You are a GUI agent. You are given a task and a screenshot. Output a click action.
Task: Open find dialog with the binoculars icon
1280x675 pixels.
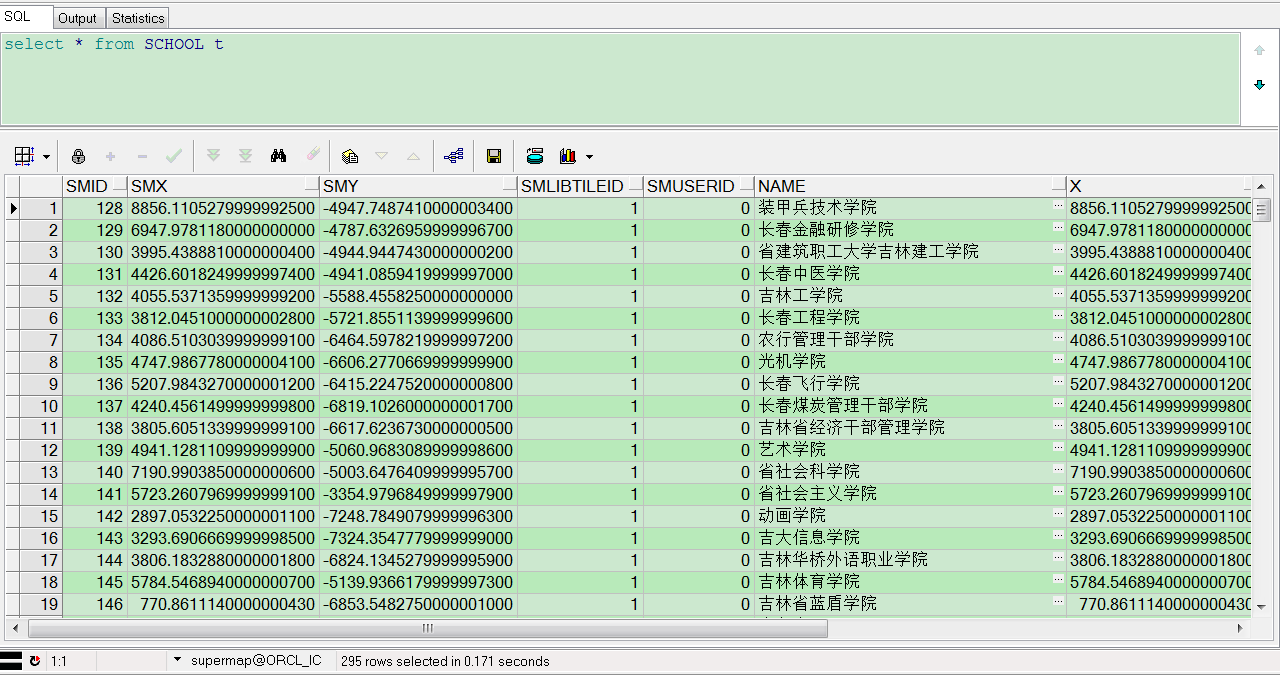click(277, 156)
